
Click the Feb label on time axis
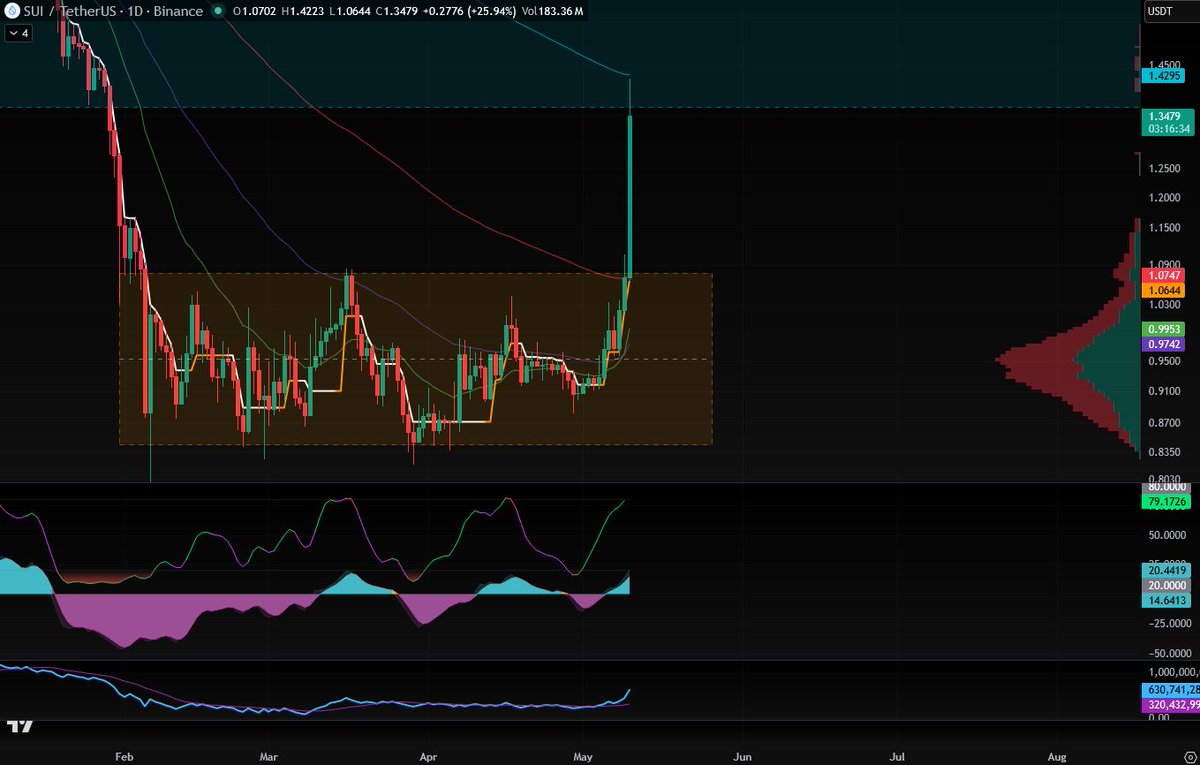(x=123, y=758)
